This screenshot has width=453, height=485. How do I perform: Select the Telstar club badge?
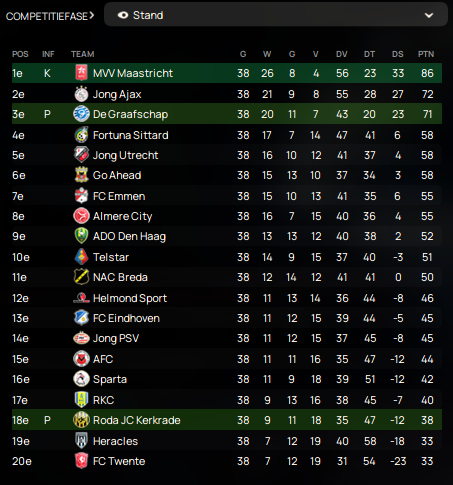click(x=81, y=257)
